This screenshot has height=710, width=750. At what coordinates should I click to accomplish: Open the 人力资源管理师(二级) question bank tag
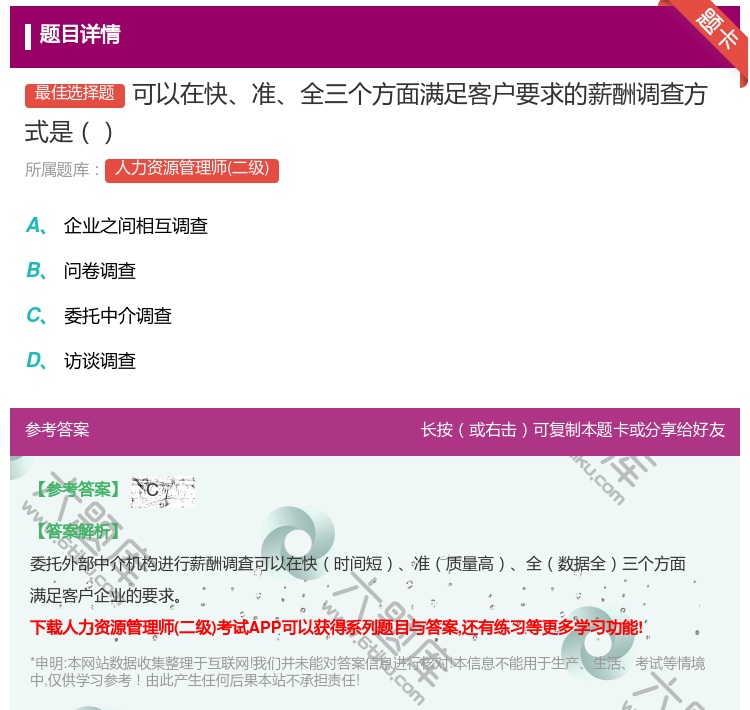[x=192, y=169]
